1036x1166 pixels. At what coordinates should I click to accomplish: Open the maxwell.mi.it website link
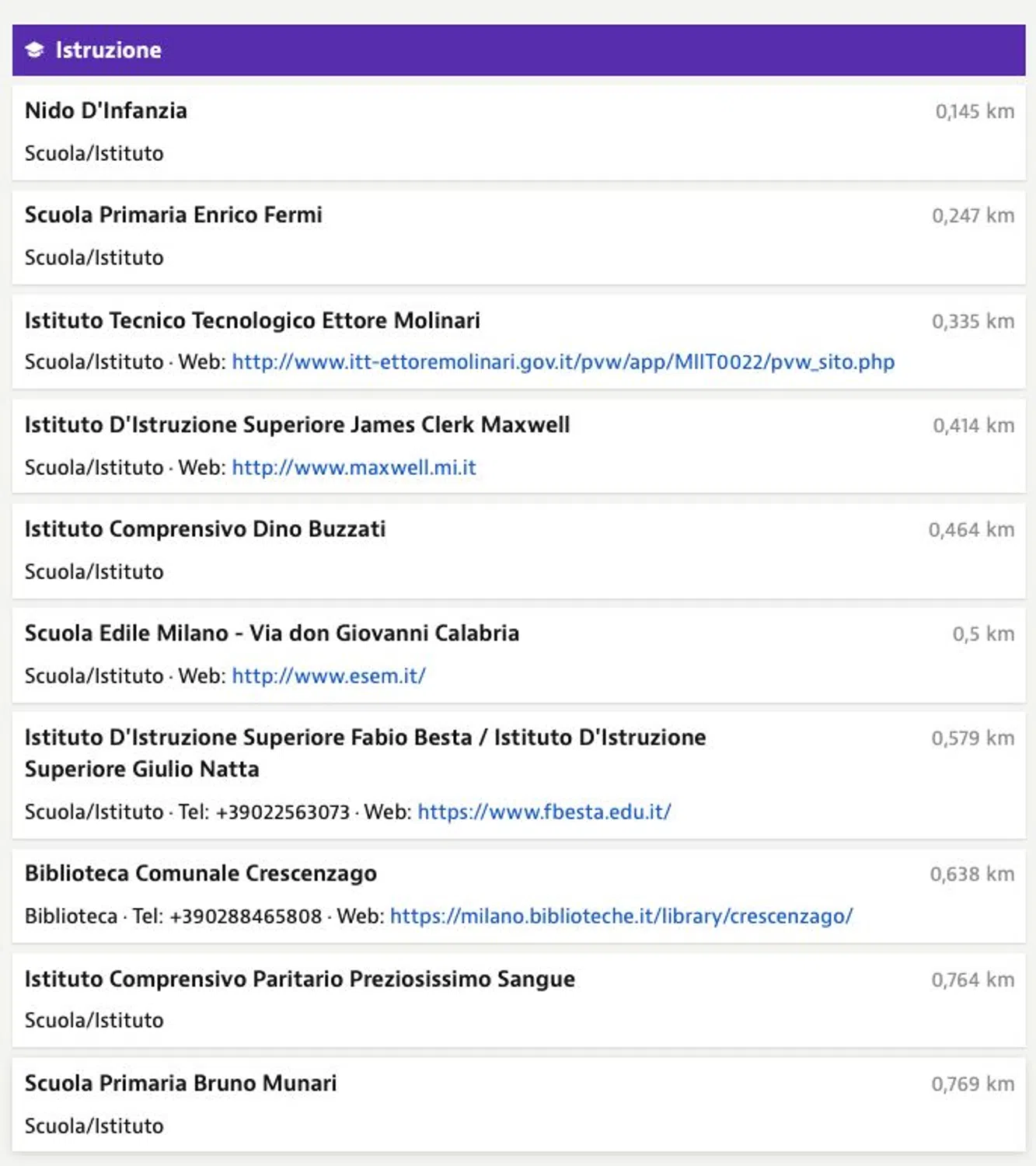pyautogui.click(x=354, y=468)
